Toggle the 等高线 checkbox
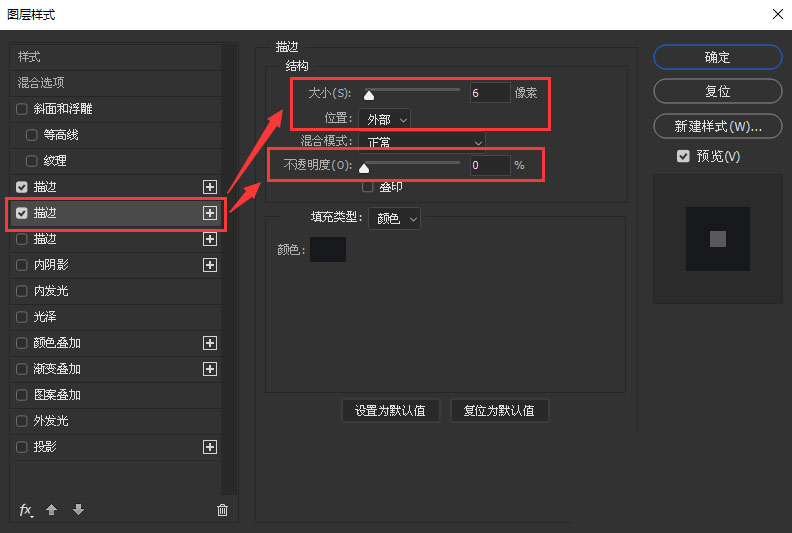This screenshot has width=792, height=533. (31, 135)
